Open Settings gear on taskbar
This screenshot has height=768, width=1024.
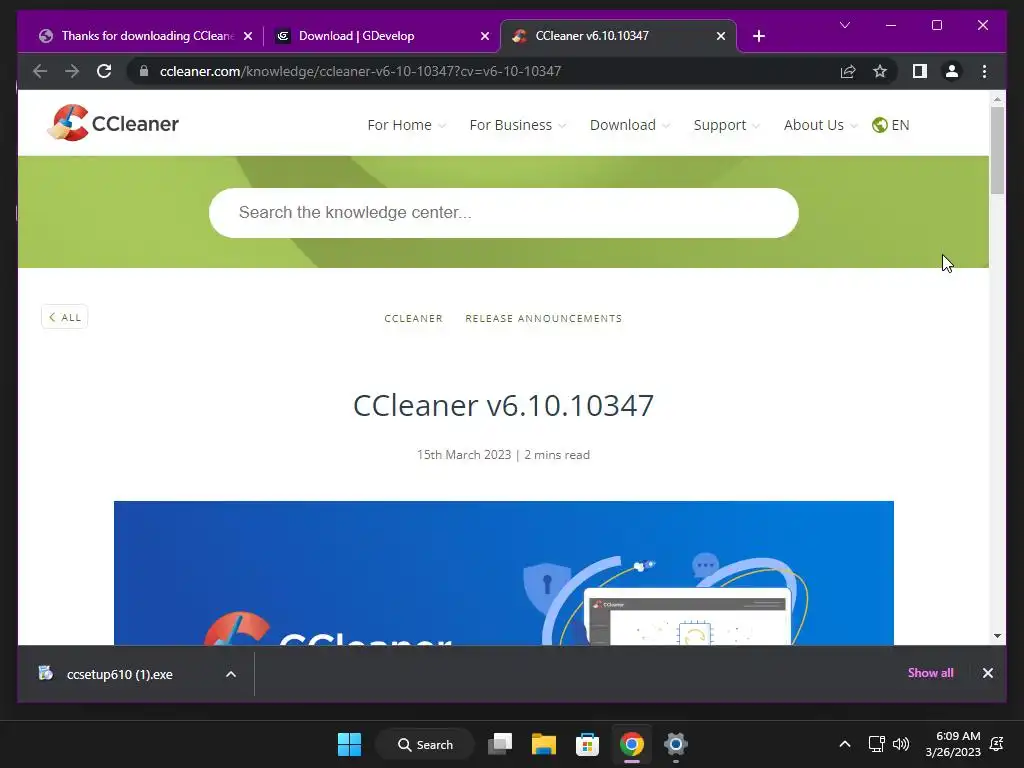[675, 744]
